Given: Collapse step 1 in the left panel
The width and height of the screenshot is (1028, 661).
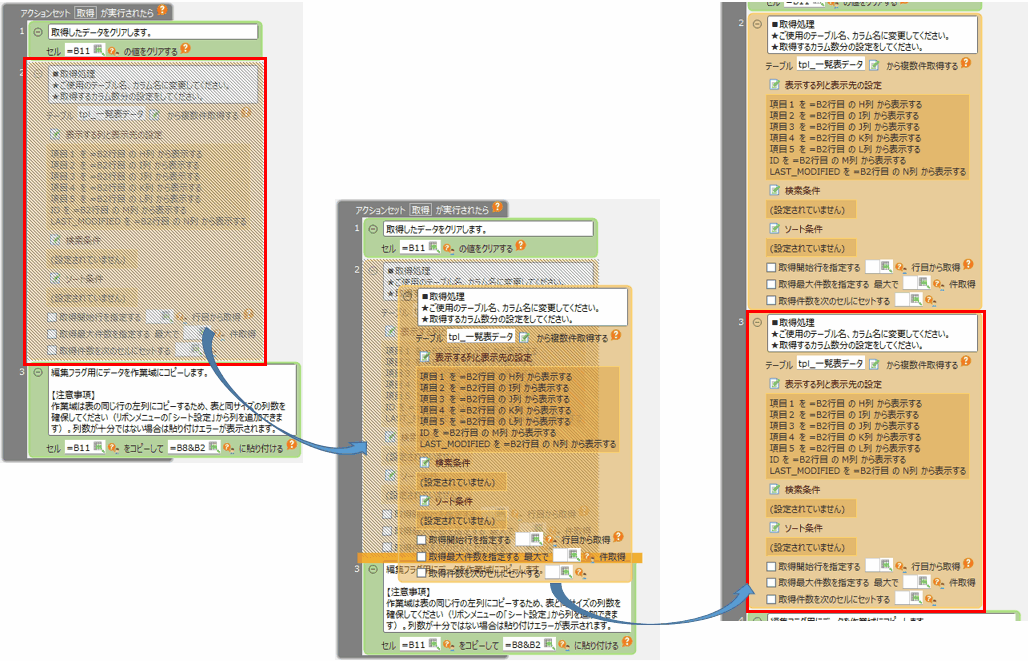Looking at the screenshot, I should (x=38, y=31).
